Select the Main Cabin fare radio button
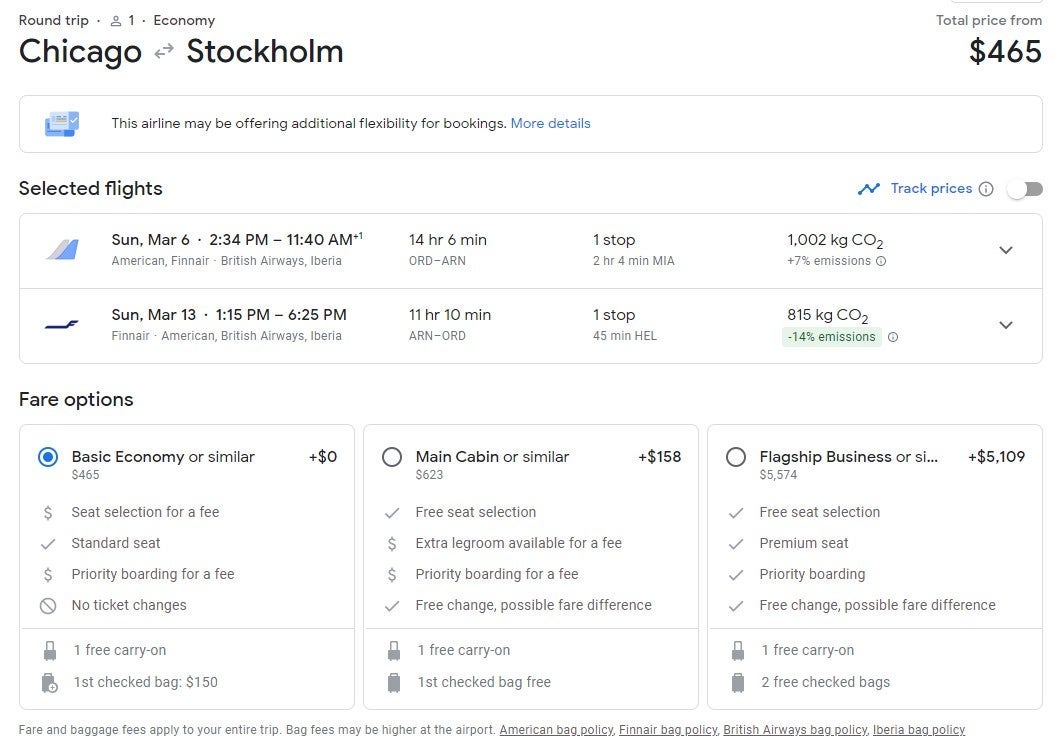 392,457
